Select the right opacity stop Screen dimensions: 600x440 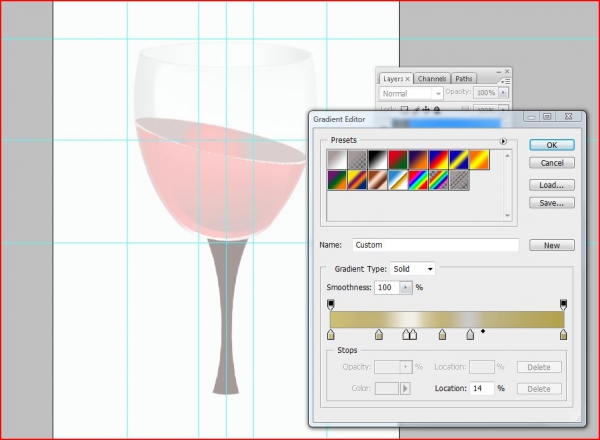pyautogui.click(x=563, y=305)
